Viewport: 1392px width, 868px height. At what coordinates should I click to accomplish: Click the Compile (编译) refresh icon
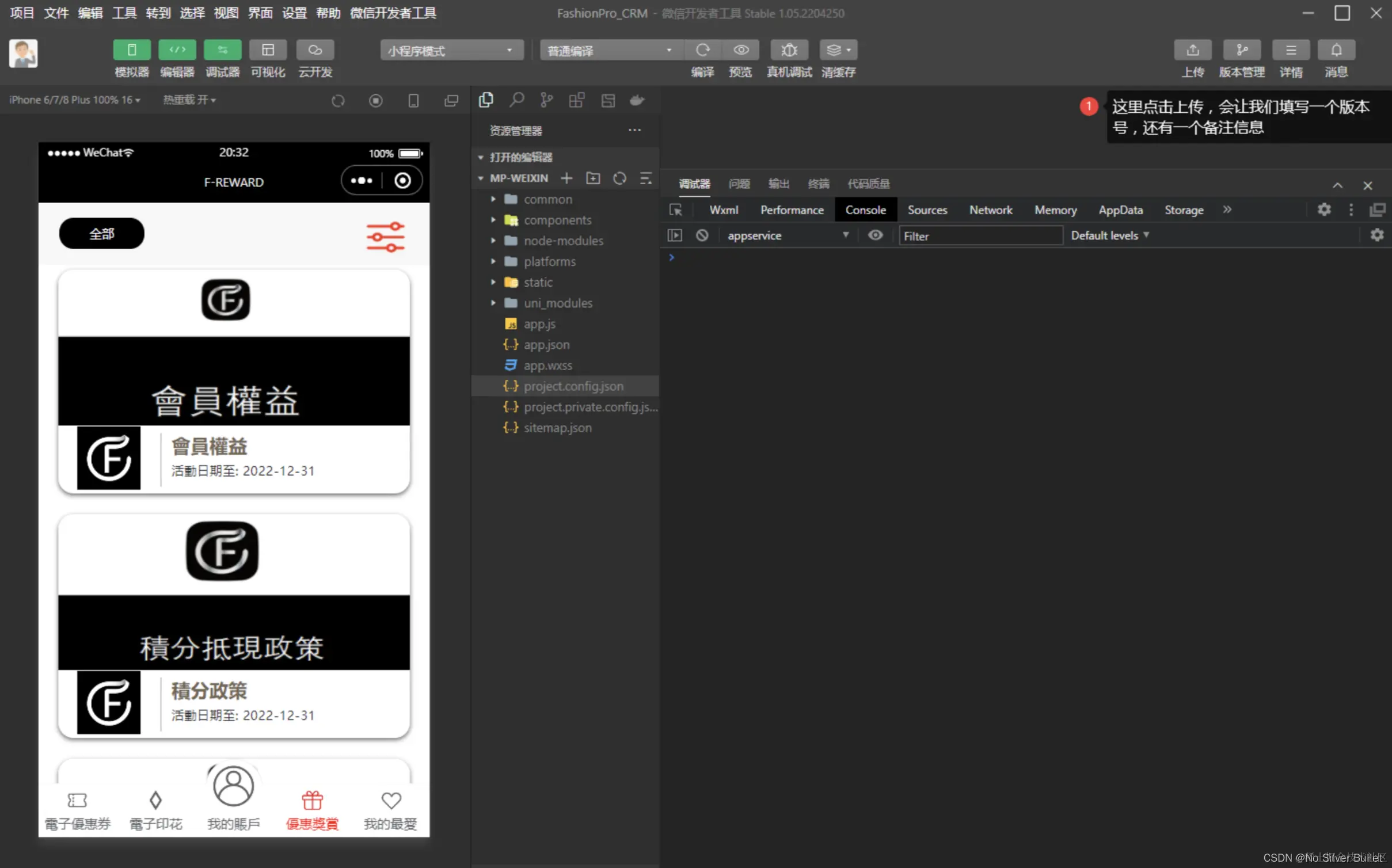(702, 50)
